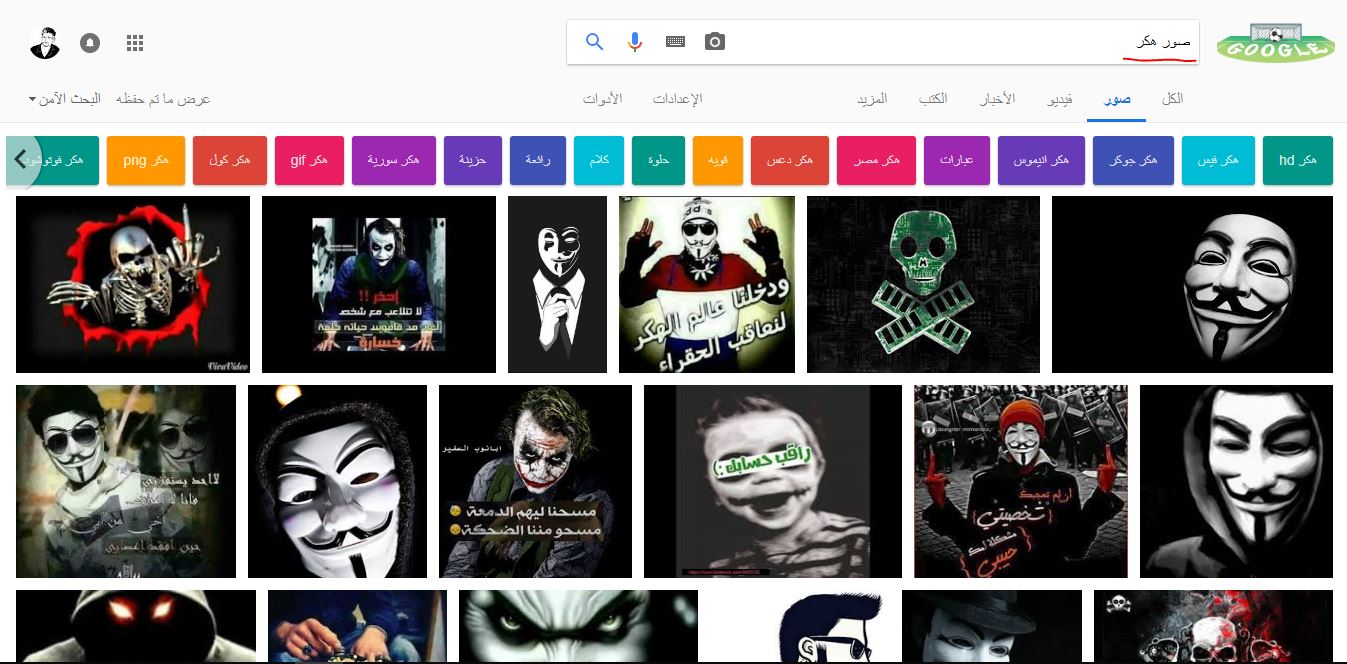Search by image using the camera icon
1347x664 pixels.
[714, 42]
